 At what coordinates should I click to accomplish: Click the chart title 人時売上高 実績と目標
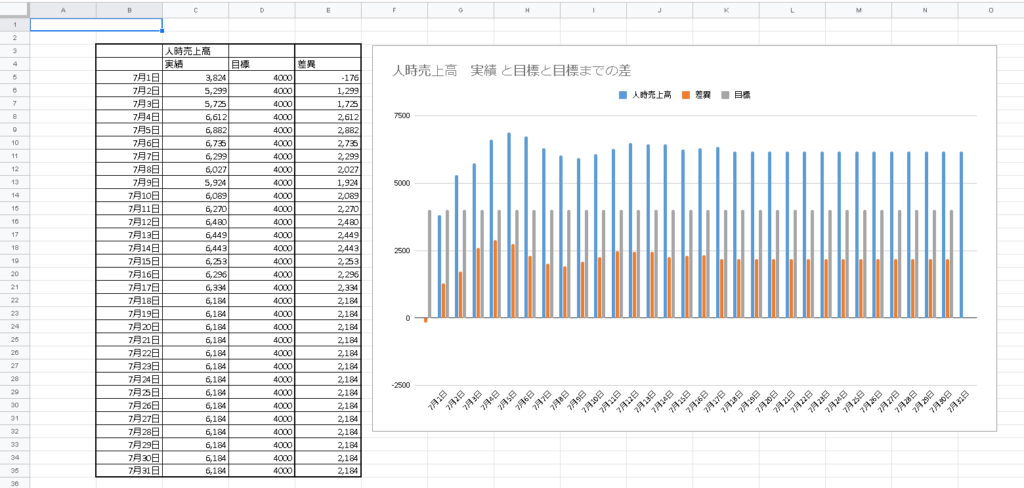click(x=511, y=71)
